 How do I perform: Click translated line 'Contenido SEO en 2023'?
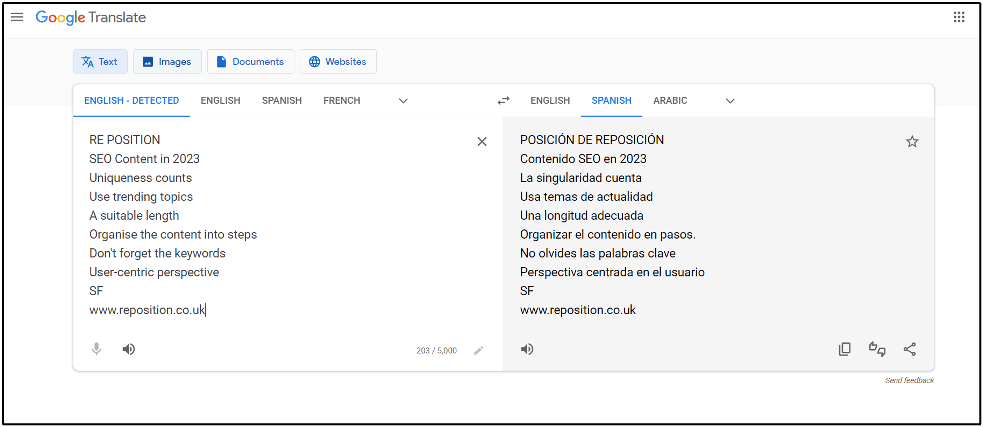coord(583,159)
